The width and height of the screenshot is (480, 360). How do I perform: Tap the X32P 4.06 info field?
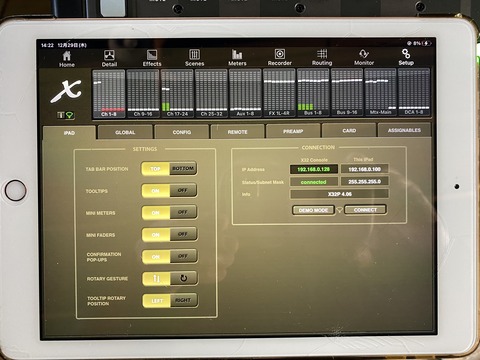339,194
